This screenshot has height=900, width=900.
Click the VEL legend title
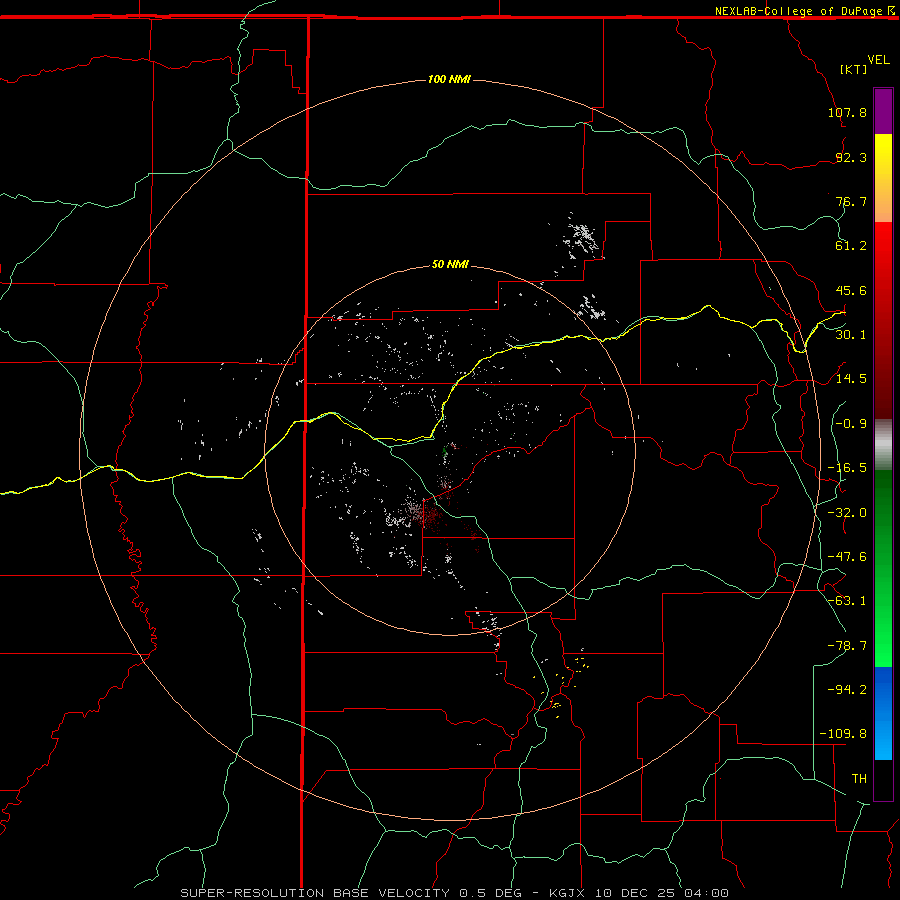click(878, 60)
